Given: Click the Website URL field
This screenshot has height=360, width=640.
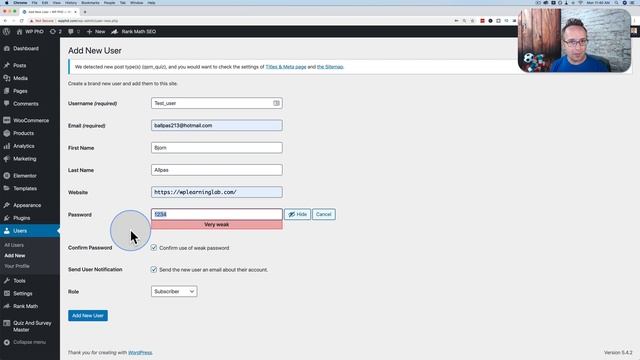Looking at the screenshot, I should tap(217, 192).
